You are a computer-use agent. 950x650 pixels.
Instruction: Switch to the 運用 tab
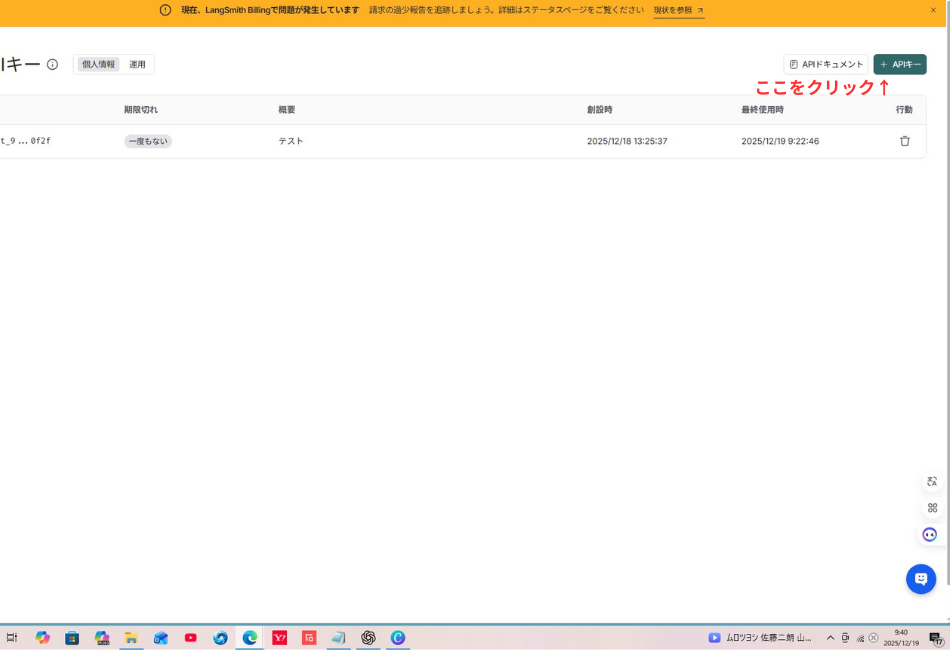pos(139,63)
